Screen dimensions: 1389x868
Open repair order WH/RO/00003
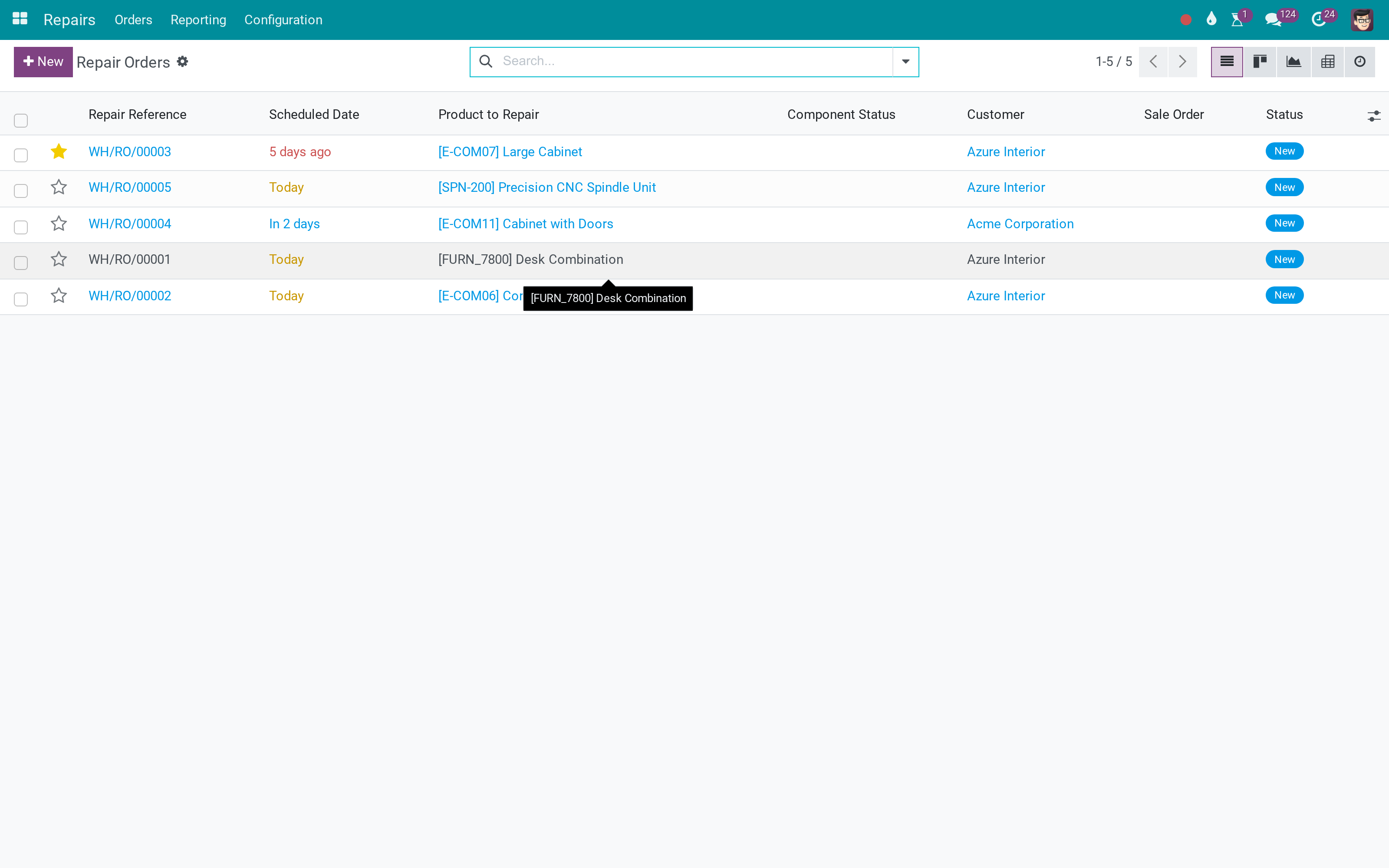click(x=130, y=151)
